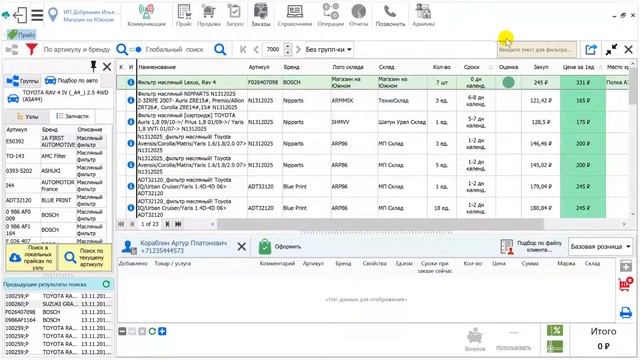Click the blue plus icon under order table
Viewport: 640px width, 360px height.
[x=162, y=331]
